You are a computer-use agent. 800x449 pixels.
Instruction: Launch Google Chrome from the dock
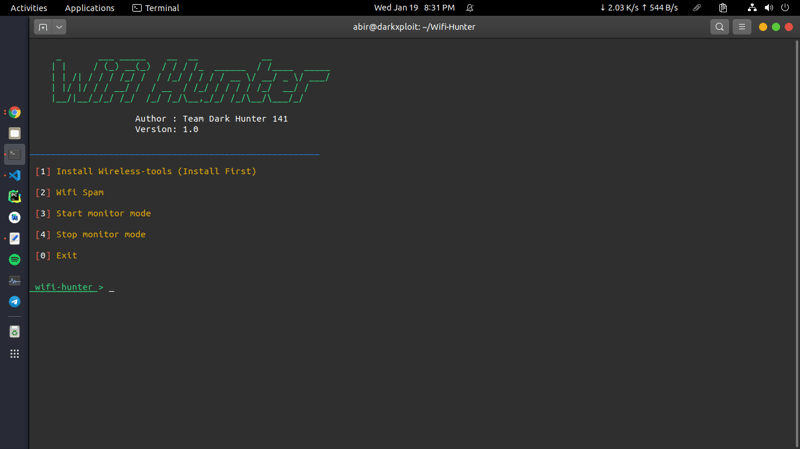point(14,113)
